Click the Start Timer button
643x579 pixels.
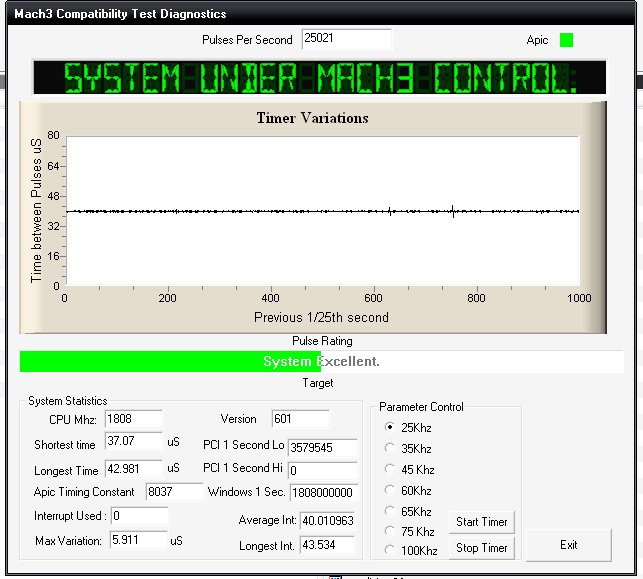[482, 522]
